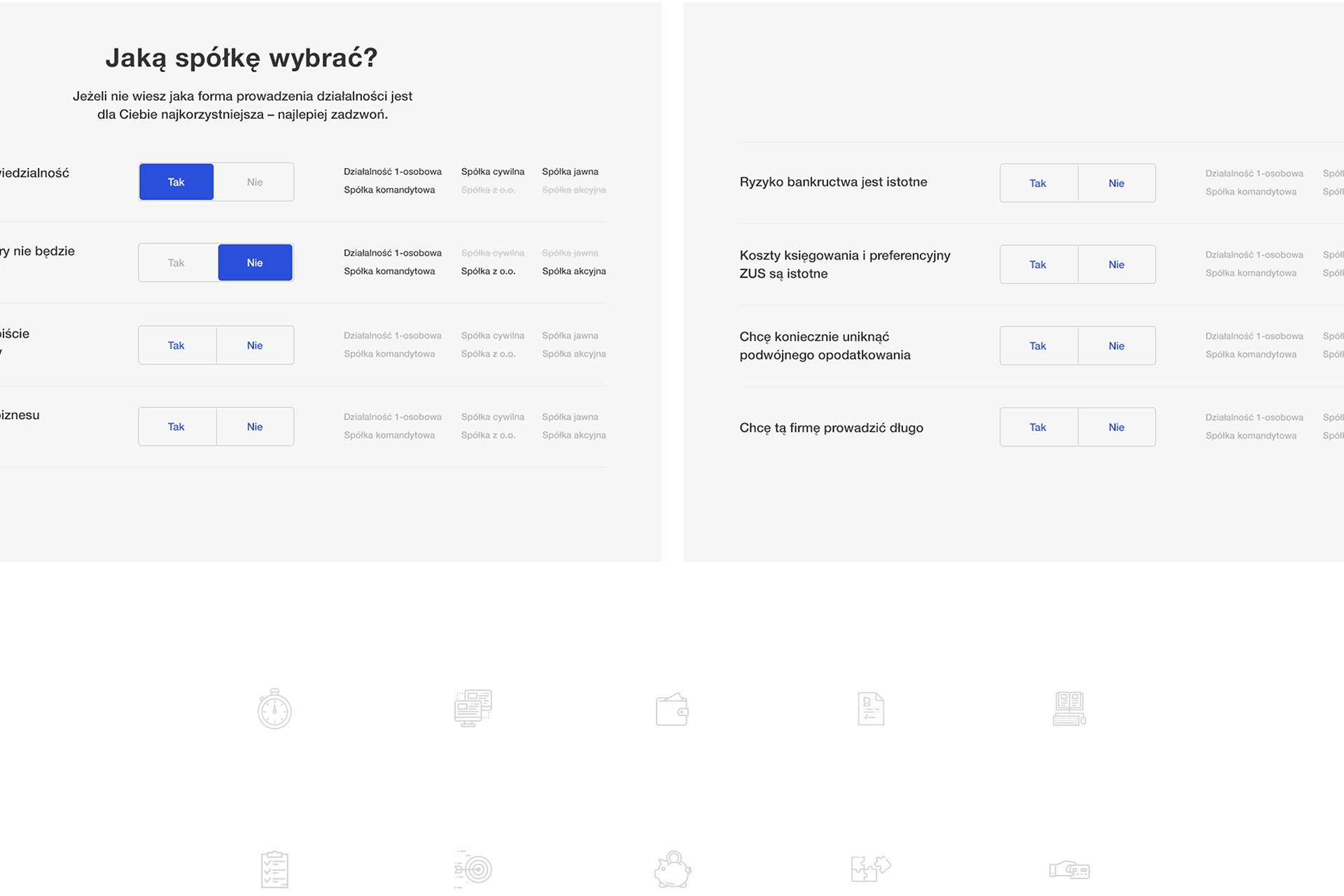This screenshot has width=1344, height=896.
Task: Pick Nie for Chcę tą firmę prowadzić długo
Action: (1116, 427)
